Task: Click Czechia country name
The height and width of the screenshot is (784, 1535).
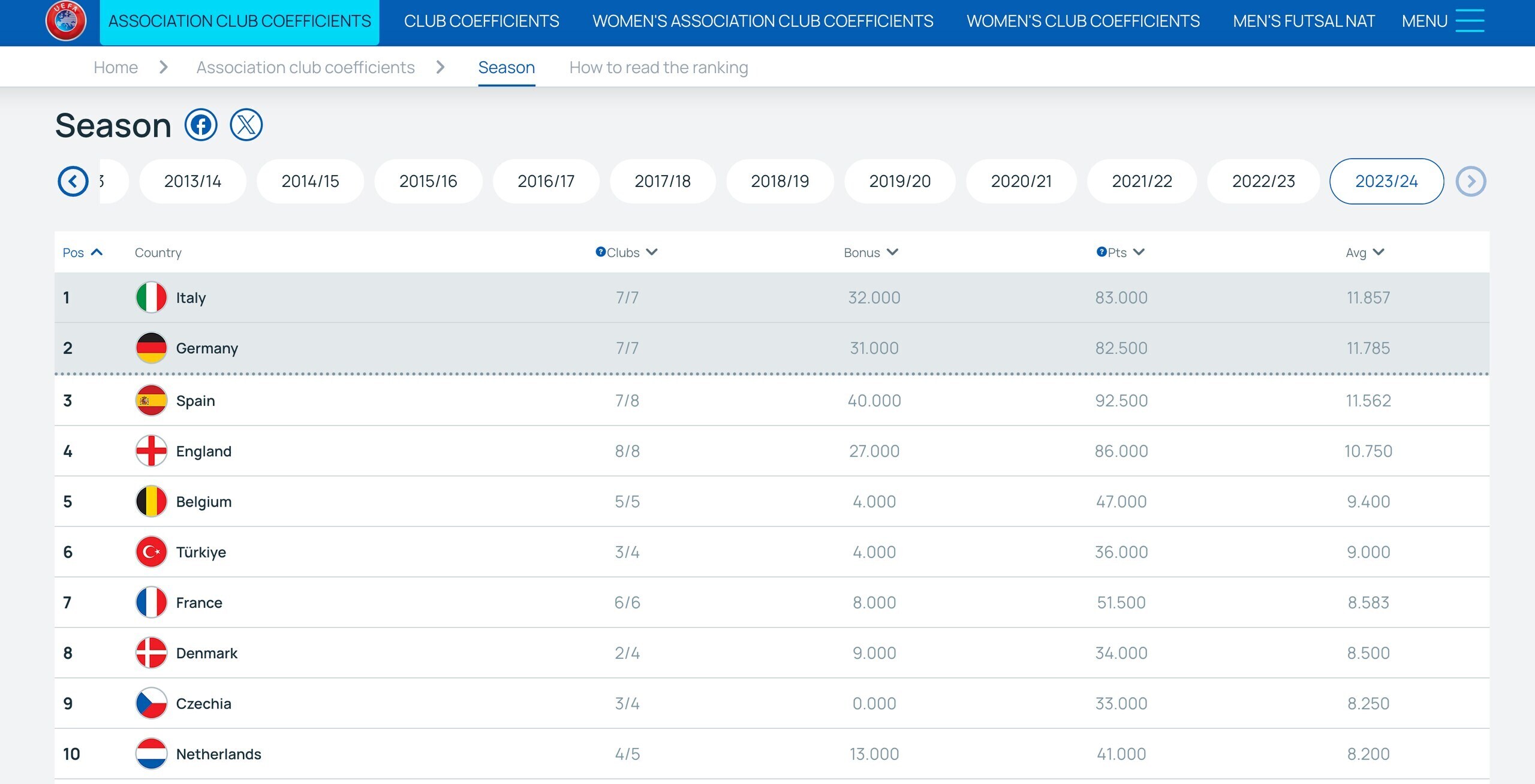Action: [203, 704]
